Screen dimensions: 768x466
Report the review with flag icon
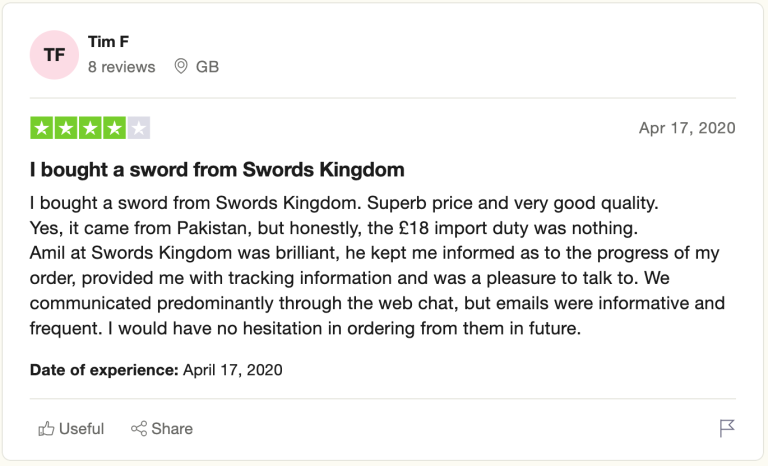(x=727, y=428)
